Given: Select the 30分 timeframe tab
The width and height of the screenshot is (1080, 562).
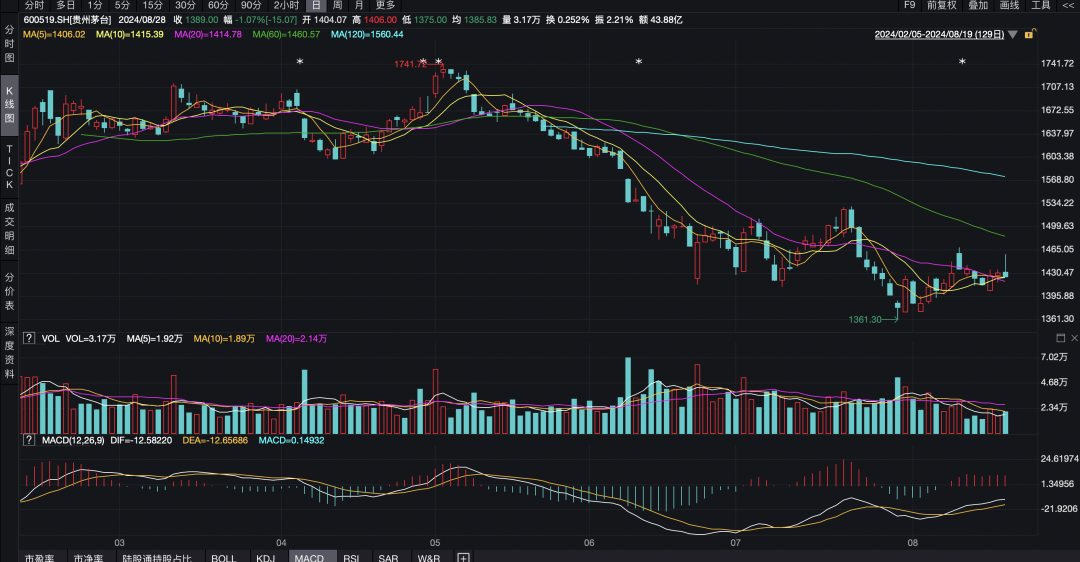Looking at the screenshot, I should (x=185, y=5).
